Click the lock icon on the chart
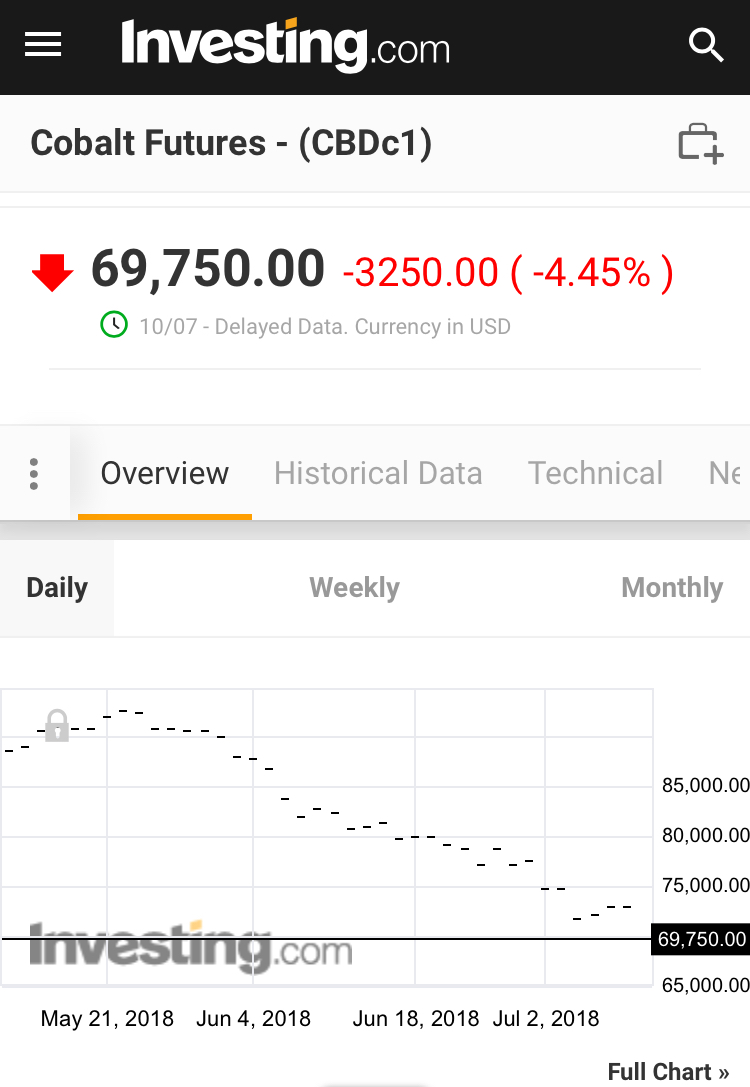 [x=57, y=726]
